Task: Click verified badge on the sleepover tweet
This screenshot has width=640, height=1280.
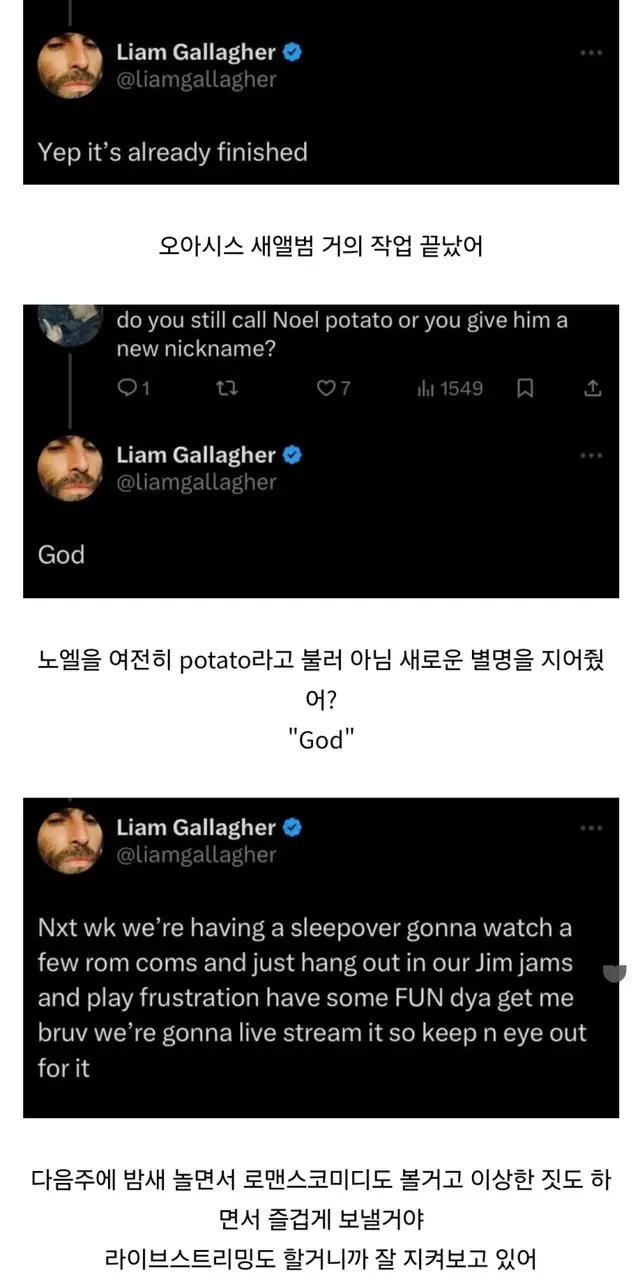Action: (293, 828)
